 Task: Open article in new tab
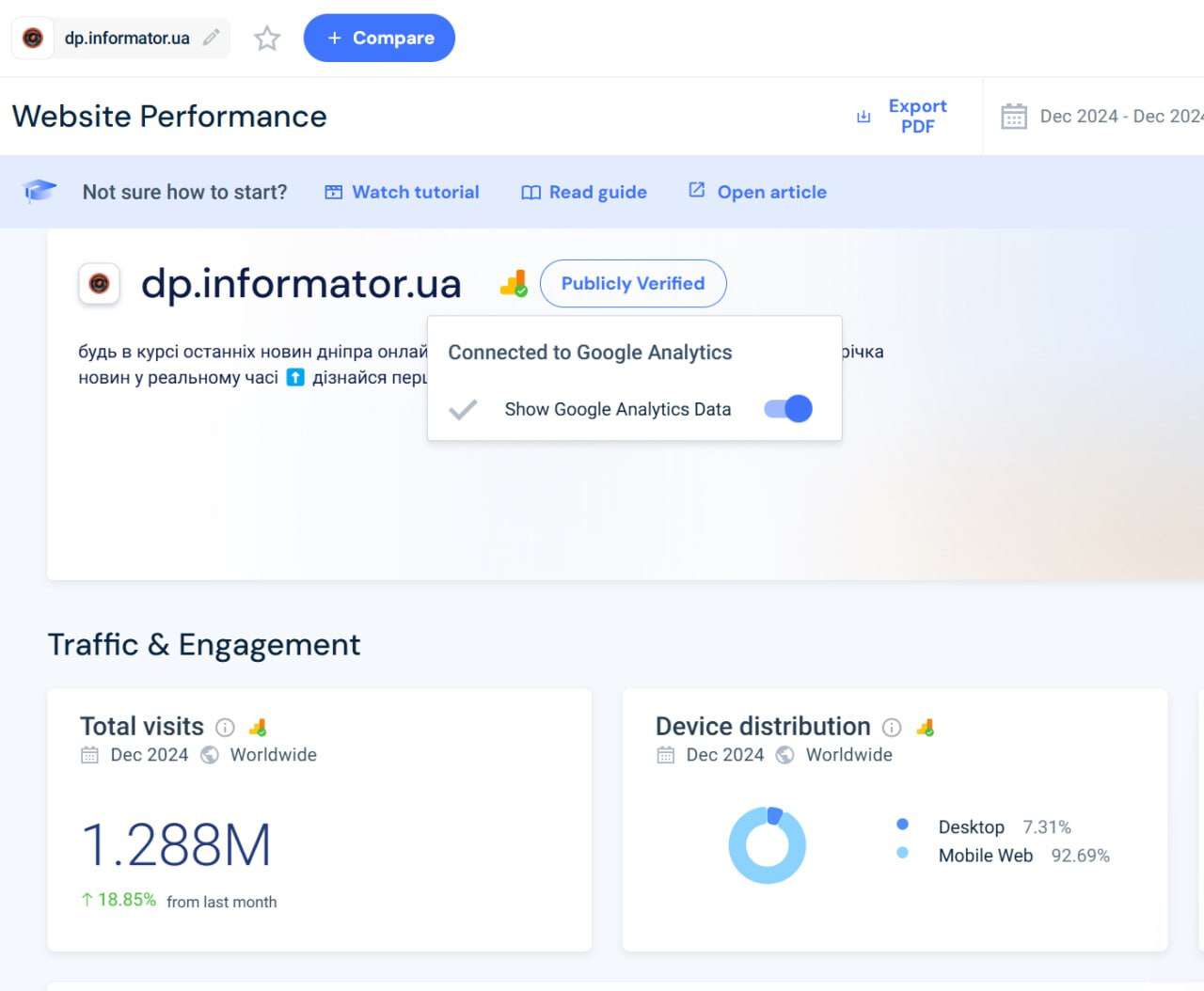coord(771,192)
